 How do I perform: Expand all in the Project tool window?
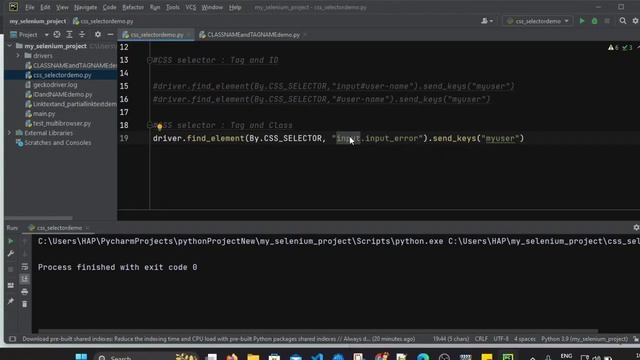69,35
